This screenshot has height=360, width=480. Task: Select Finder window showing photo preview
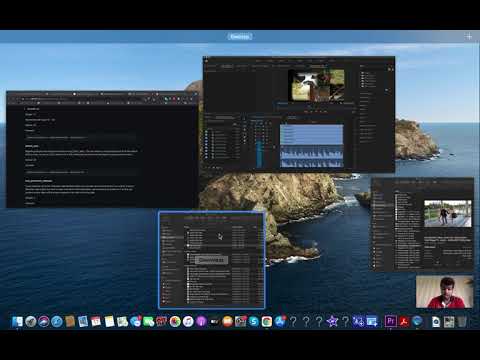click(x=423, y=224)
